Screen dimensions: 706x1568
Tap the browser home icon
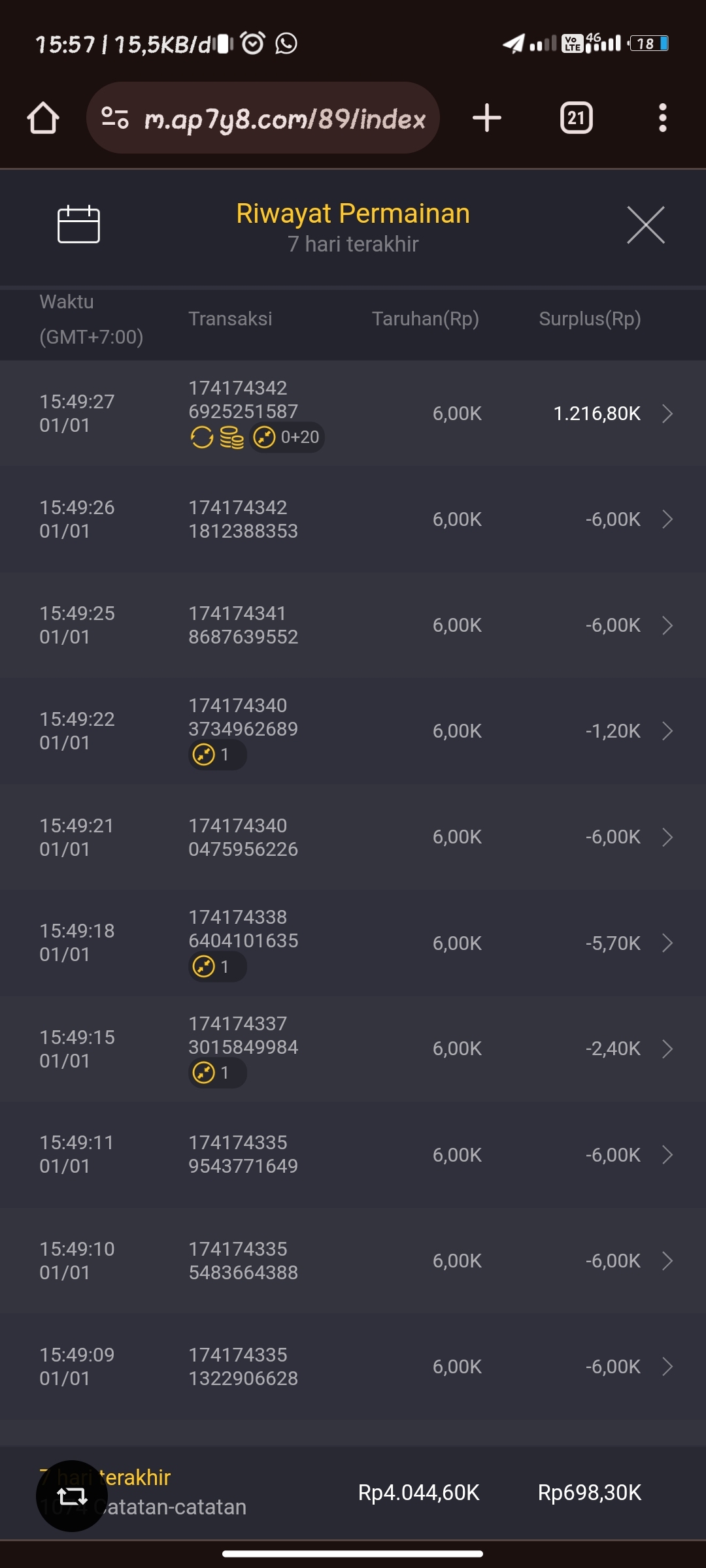pyautogui.click(x=43, y=118)
